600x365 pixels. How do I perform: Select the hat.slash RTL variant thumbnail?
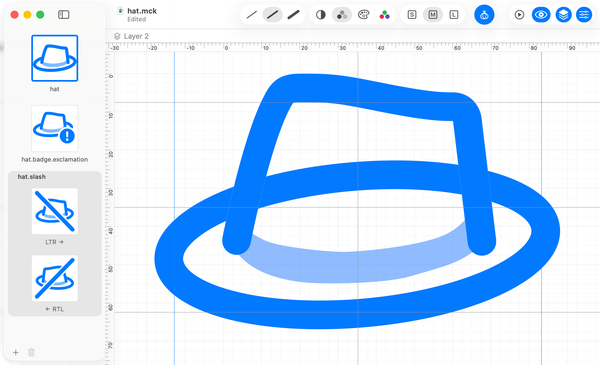pos(55,278)
